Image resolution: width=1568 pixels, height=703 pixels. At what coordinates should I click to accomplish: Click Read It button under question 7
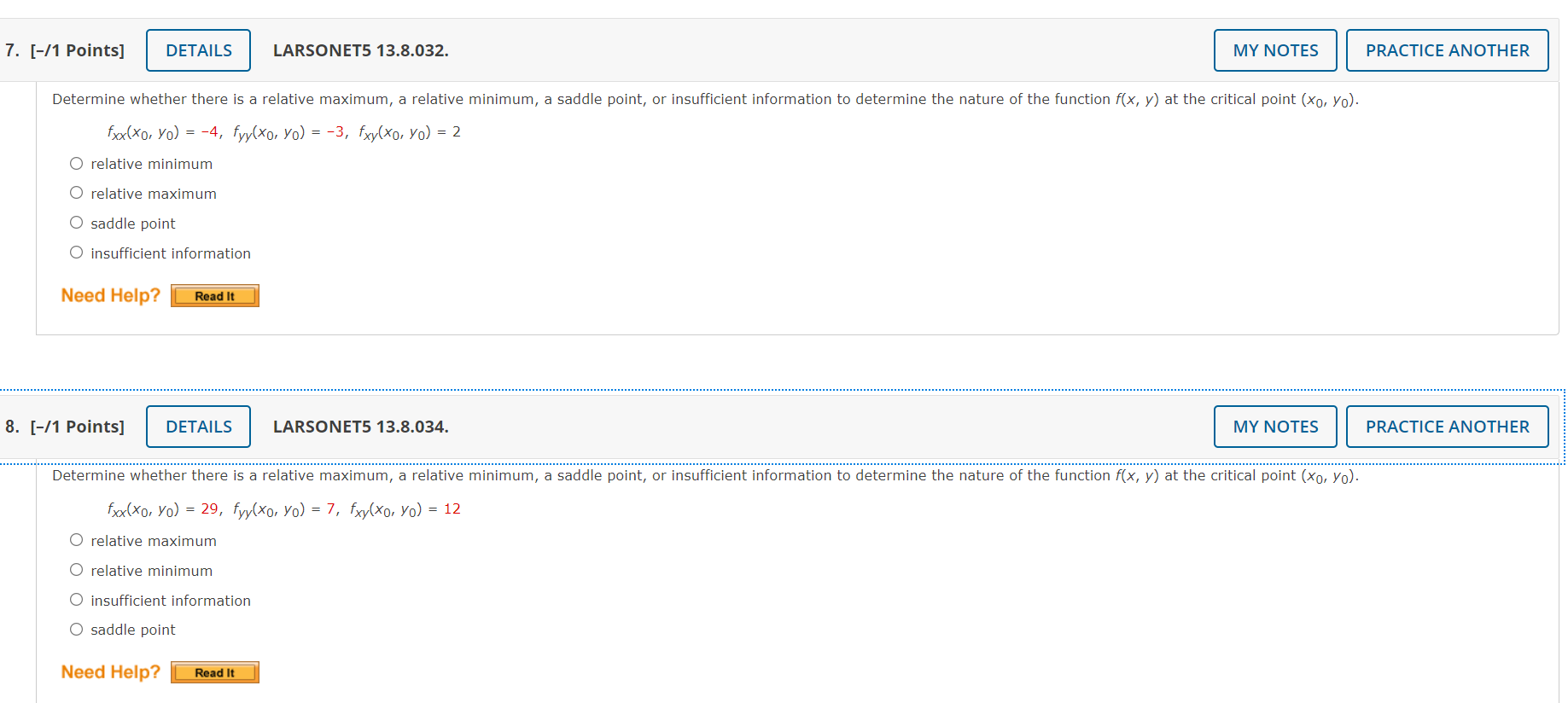[215, 296]
